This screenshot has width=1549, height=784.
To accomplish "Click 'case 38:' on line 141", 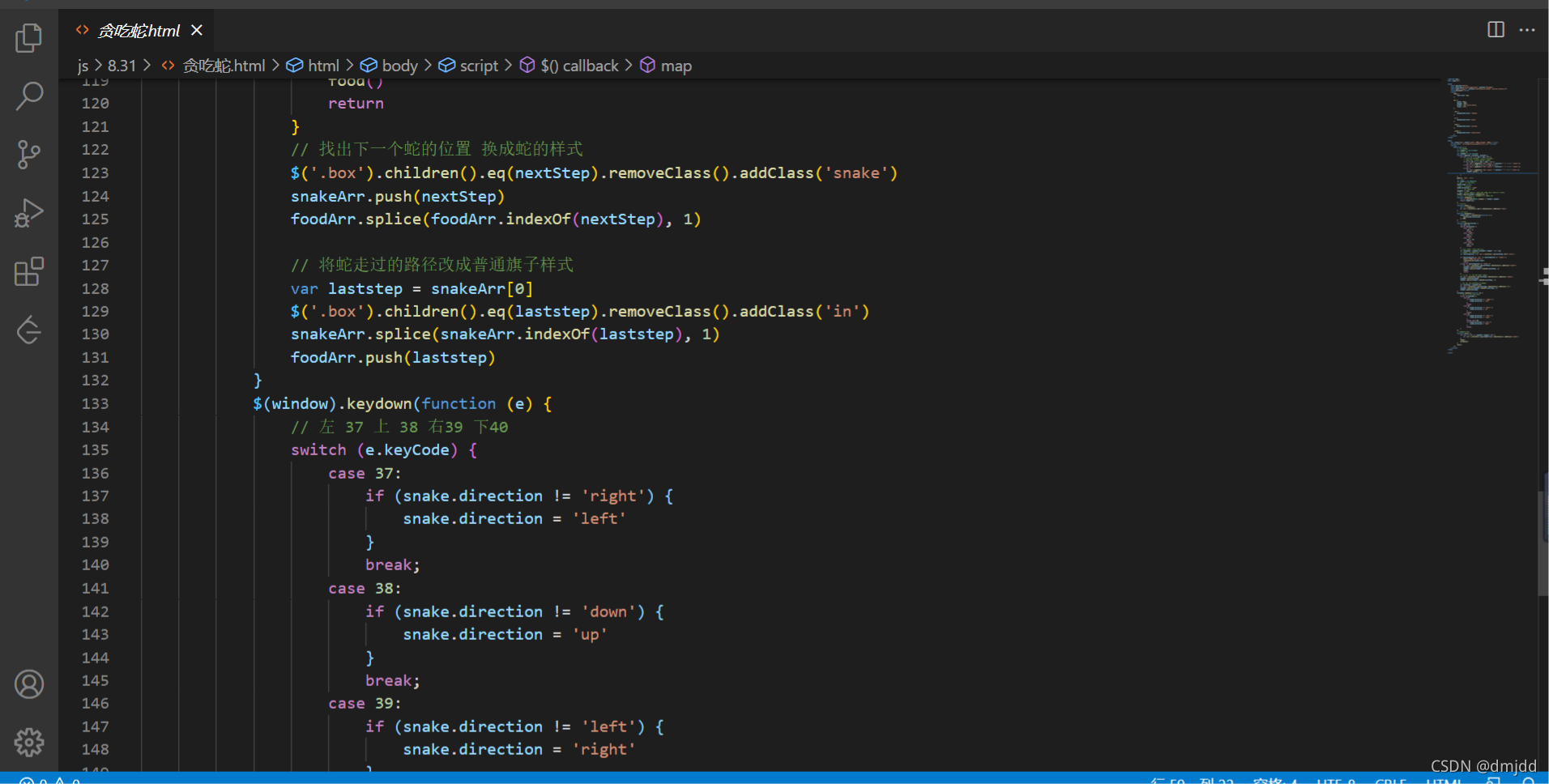I will point(365,588).
